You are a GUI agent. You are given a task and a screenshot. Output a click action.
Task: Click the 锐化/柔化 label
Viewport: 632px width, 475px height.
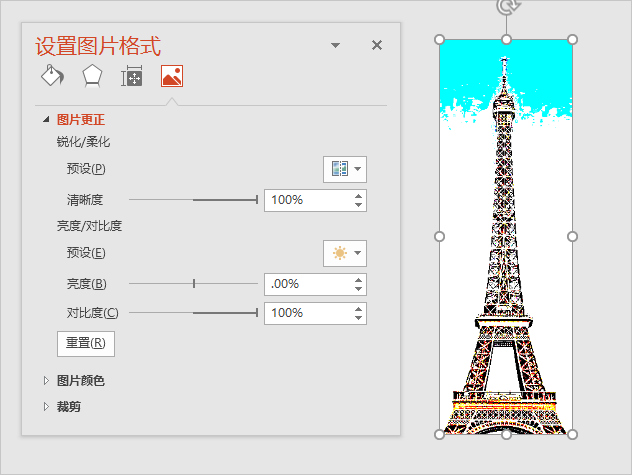pyautogui.click(x=83, y=142)
